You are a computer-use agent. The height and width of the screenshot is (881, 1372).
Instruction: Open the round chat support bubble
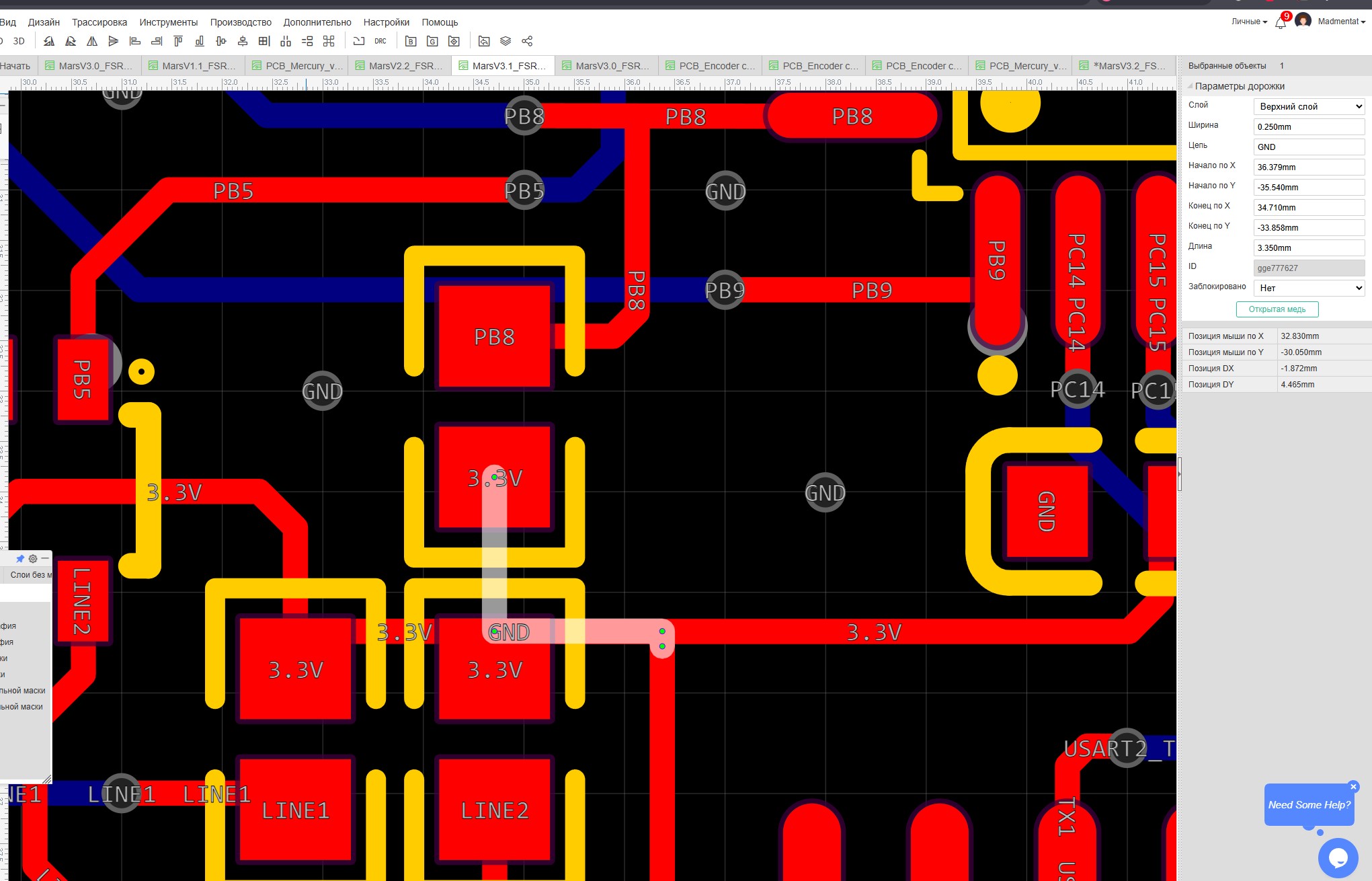point(1338,857)
